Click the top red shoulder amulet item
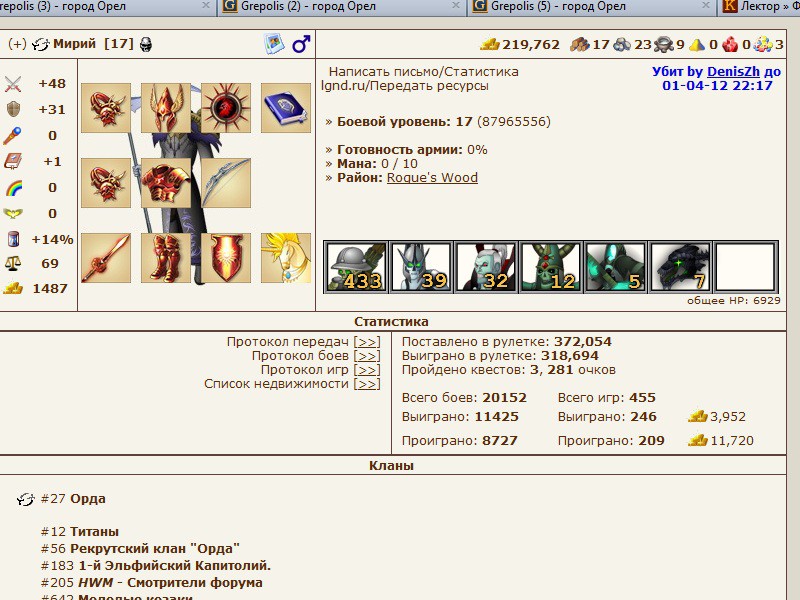 pos(106,108)
